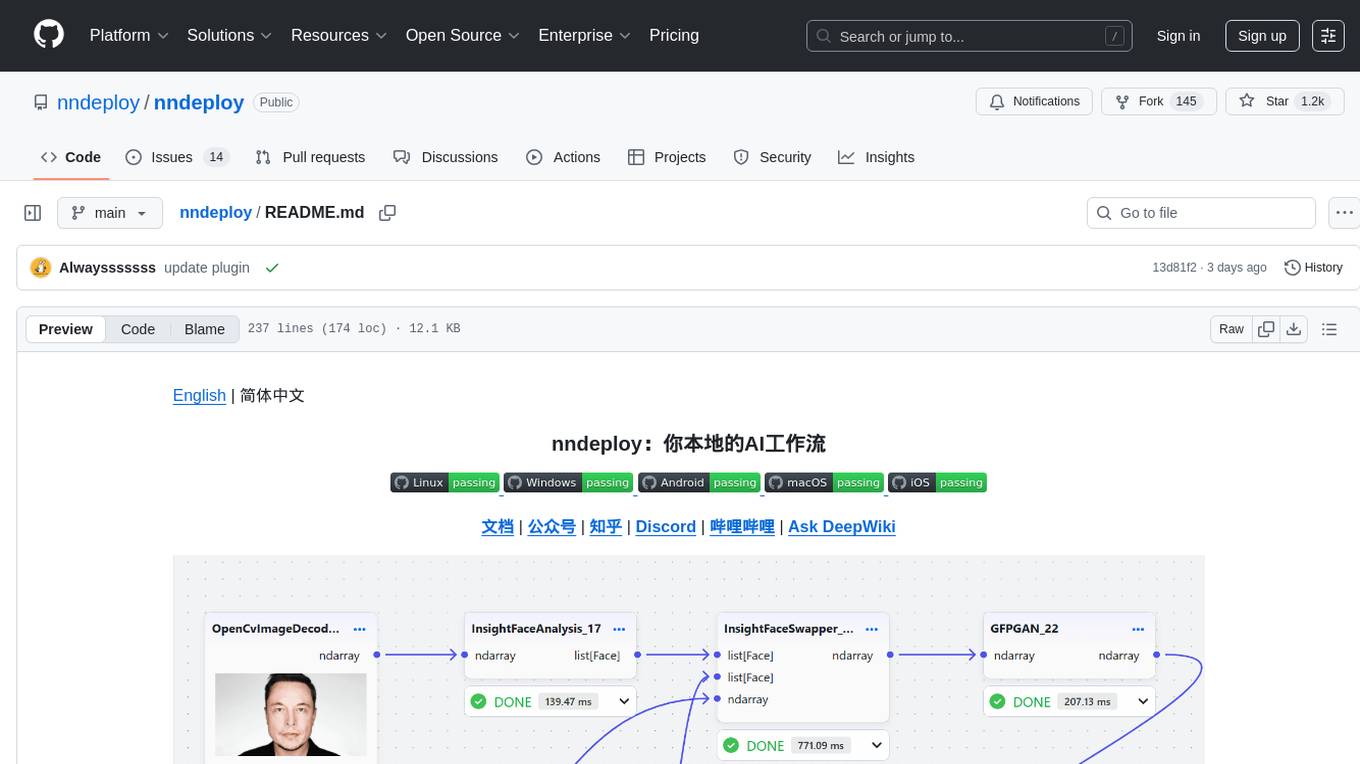Screen dimensions: 1360x764
Task: Click the Fork count 145
Action: click(1186, 101)
